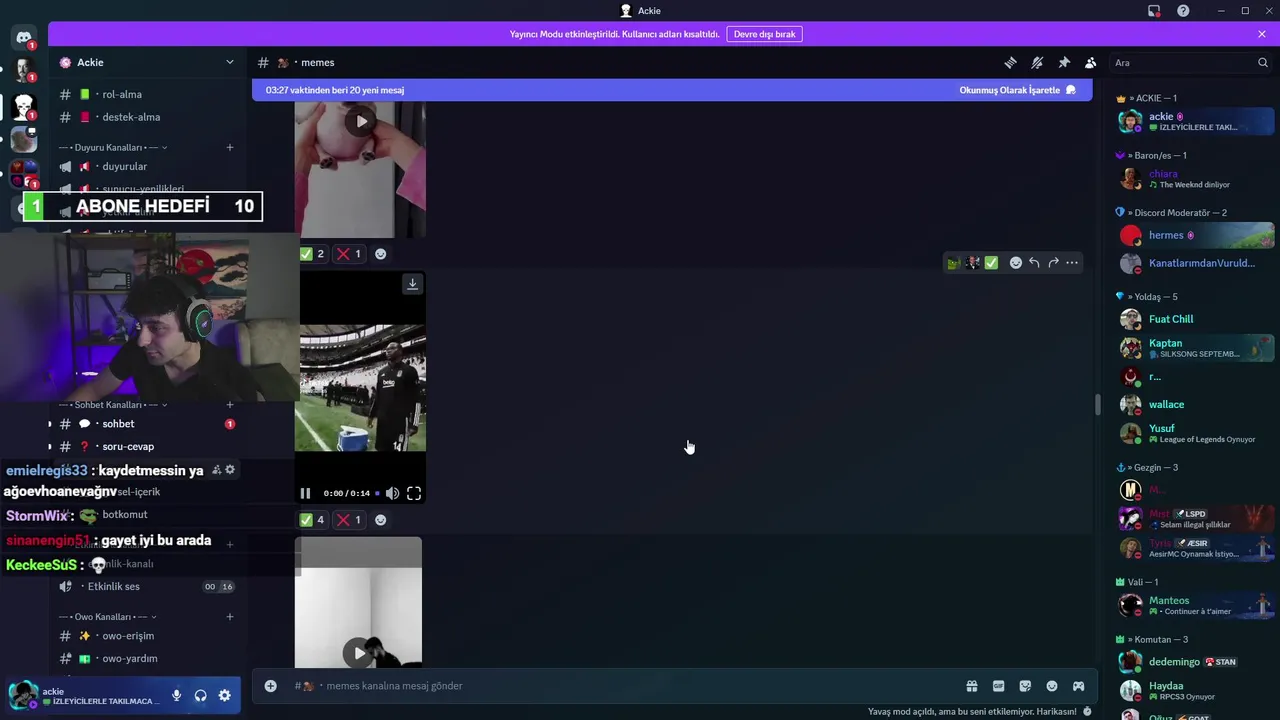The width and height of the screenshot is (1280, 720).
Task: Forward message via hover toolbar arrow
Action: 1053,263
